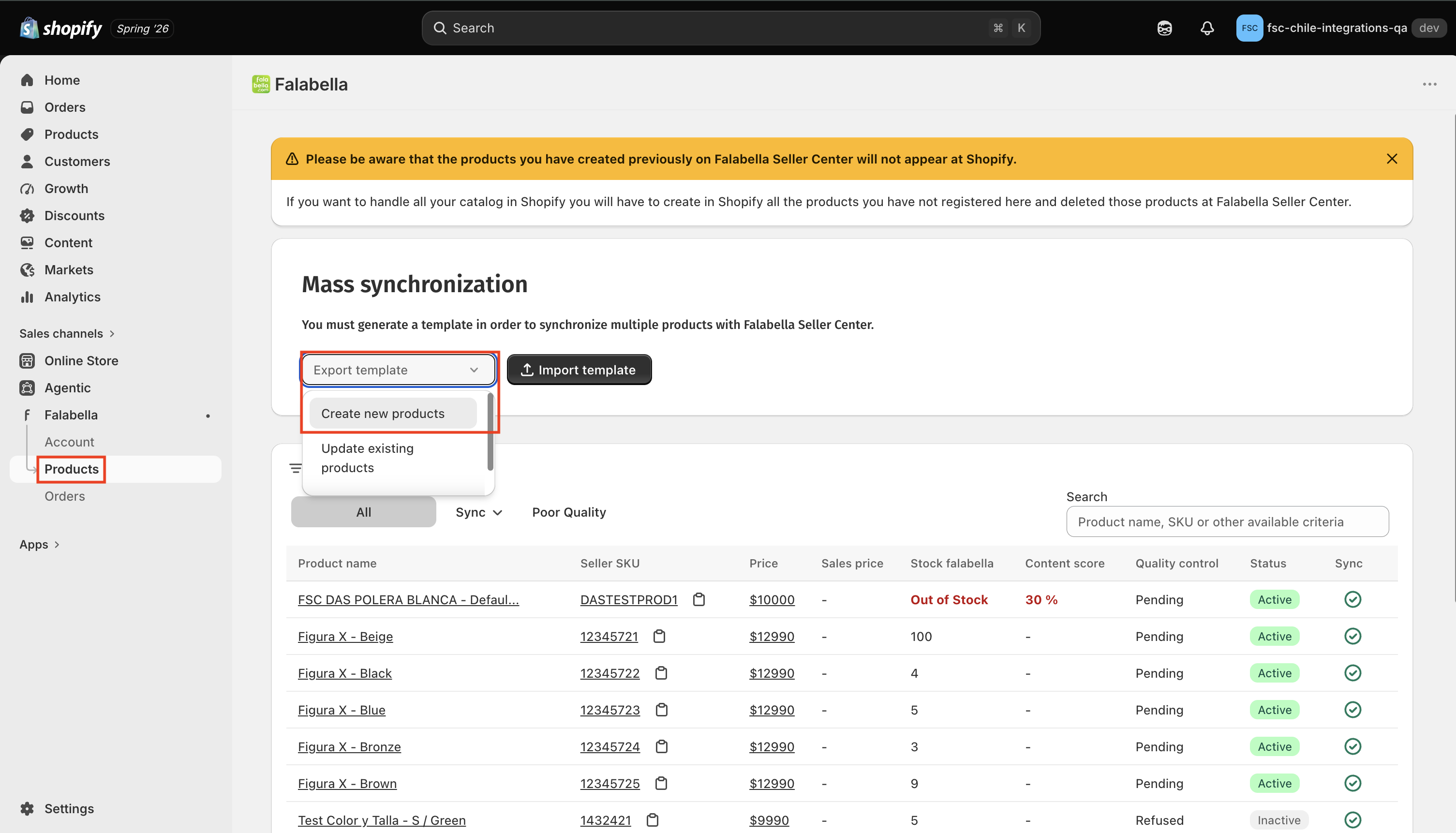Open the Falabella channel in sidebar
1456x833 pixels.
click(116, 415)
